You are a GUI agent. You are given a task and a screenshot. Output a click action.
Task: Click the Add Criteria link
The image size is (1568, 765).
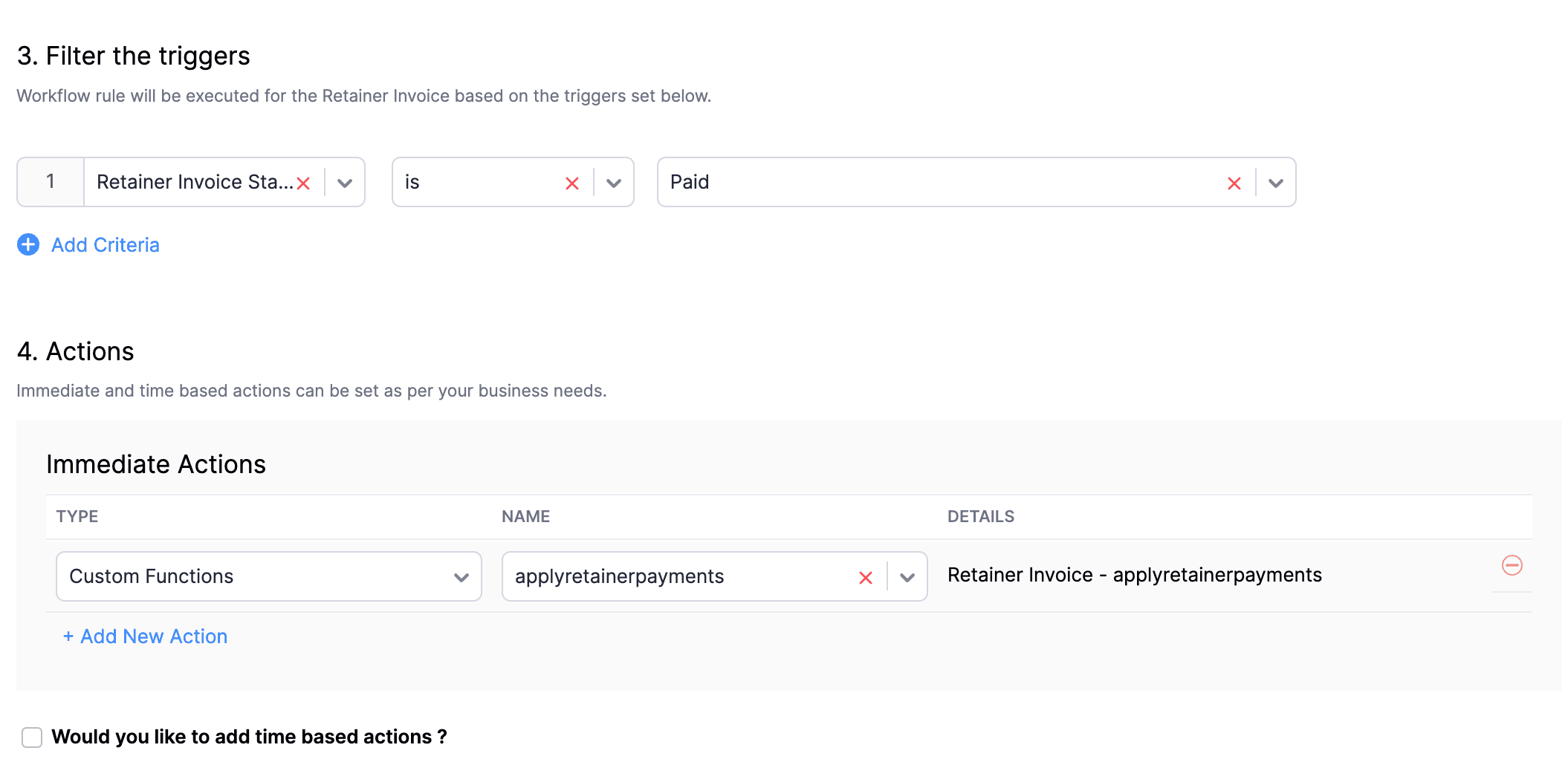tap(106, 245)
